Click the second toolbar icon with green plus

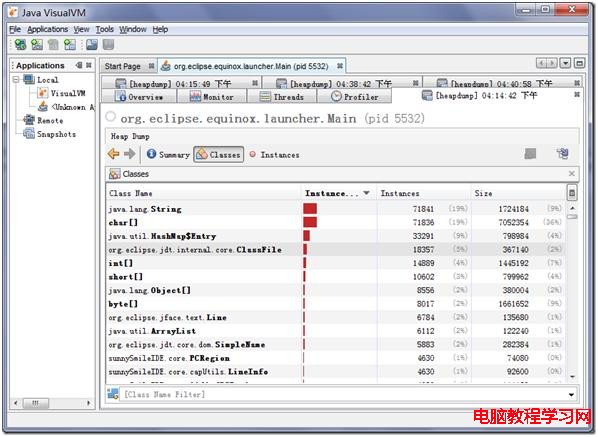click(37, 45)
